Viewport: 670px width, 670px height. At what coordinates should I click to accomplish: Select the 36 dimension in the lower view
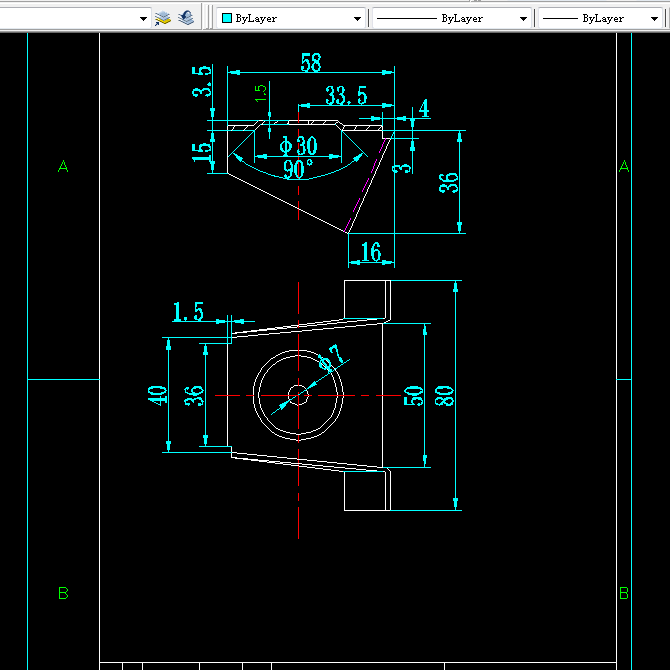pyautogui.click(x=194, y=395)
